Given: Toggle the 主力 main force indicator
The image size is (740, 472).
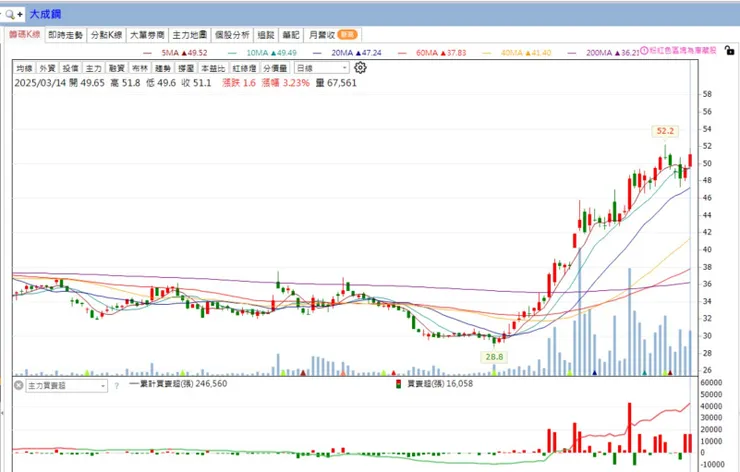Looking at the screenshot, I should [x=93, y=68].
